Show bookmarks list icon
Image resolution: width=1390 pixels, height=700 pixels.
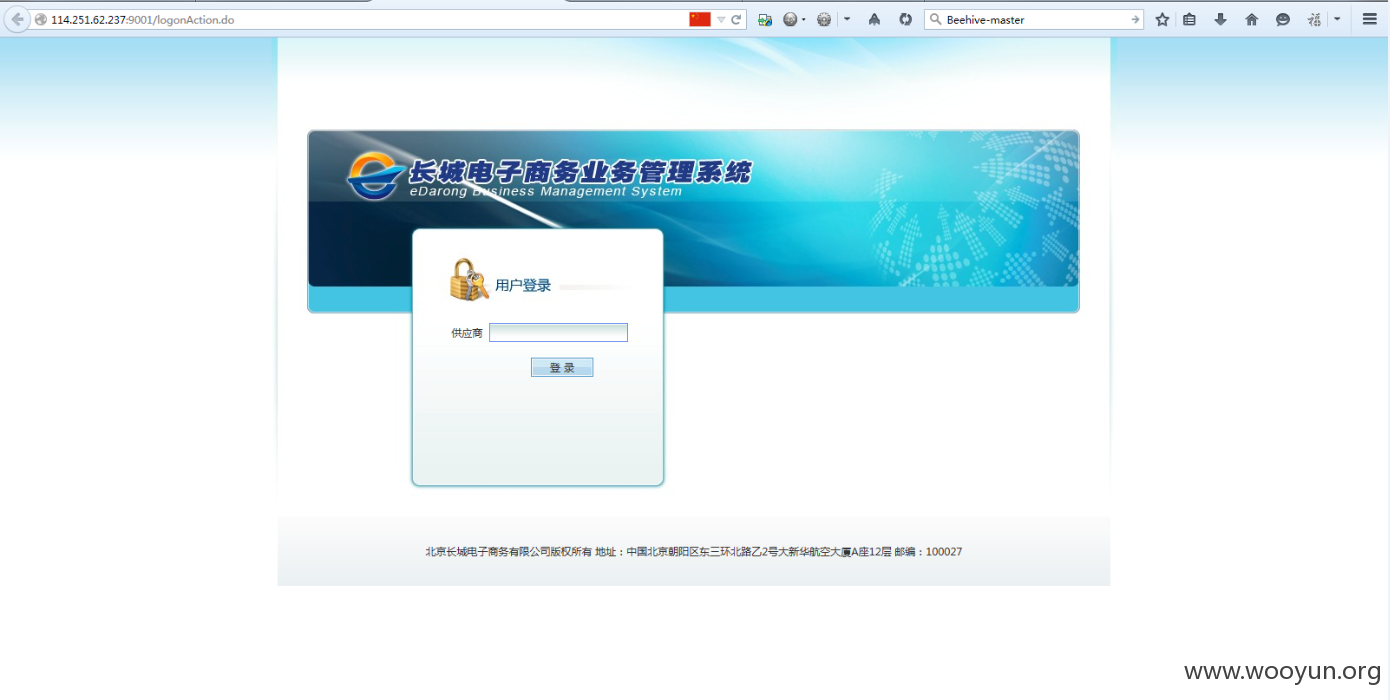pyautogui.click(x=1189, y=19)
